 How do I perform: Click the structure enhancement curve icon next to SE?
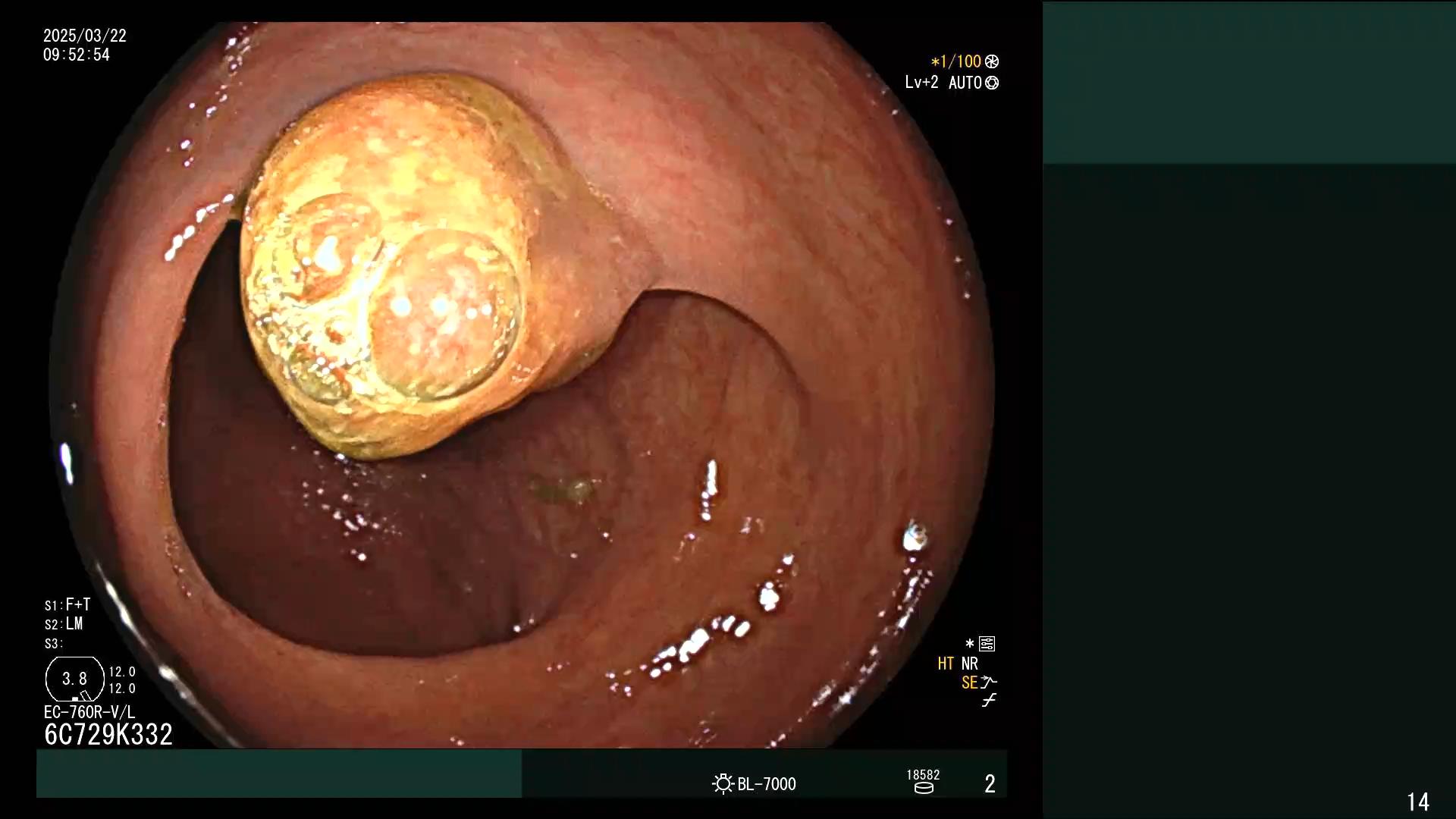989,682
